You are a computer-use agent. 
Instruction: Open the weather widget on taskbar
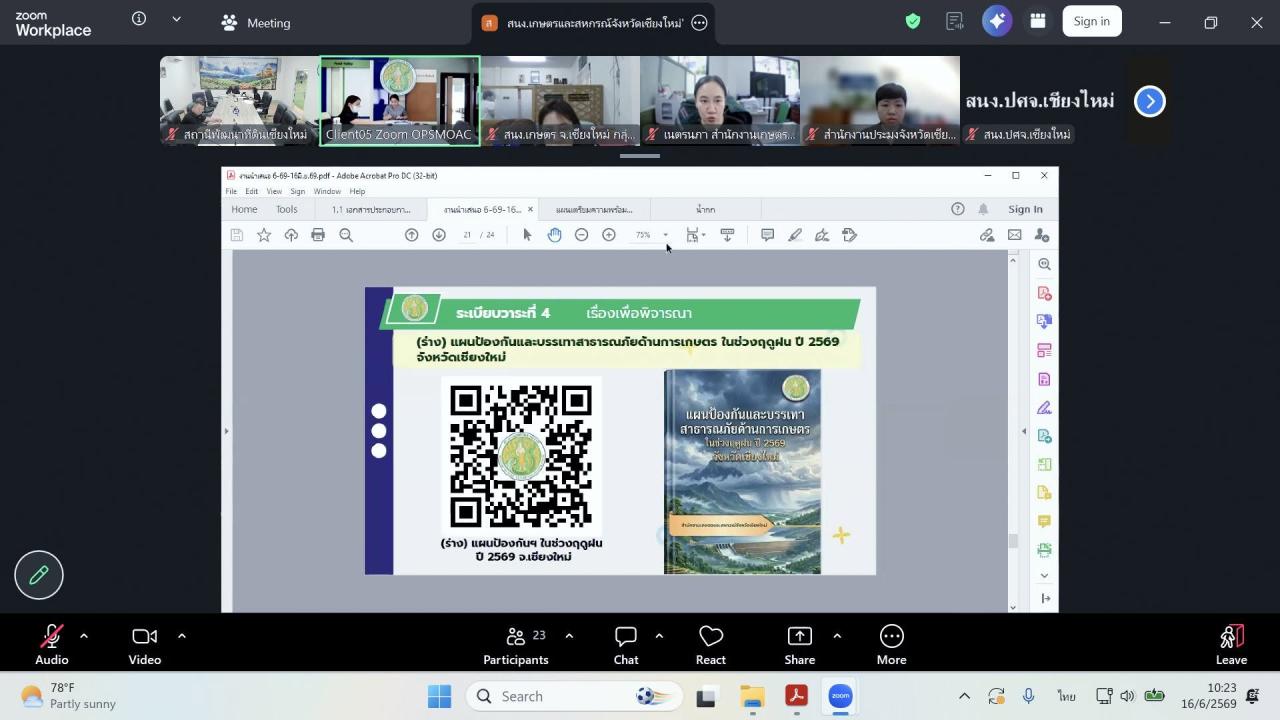tap(68, 696)
